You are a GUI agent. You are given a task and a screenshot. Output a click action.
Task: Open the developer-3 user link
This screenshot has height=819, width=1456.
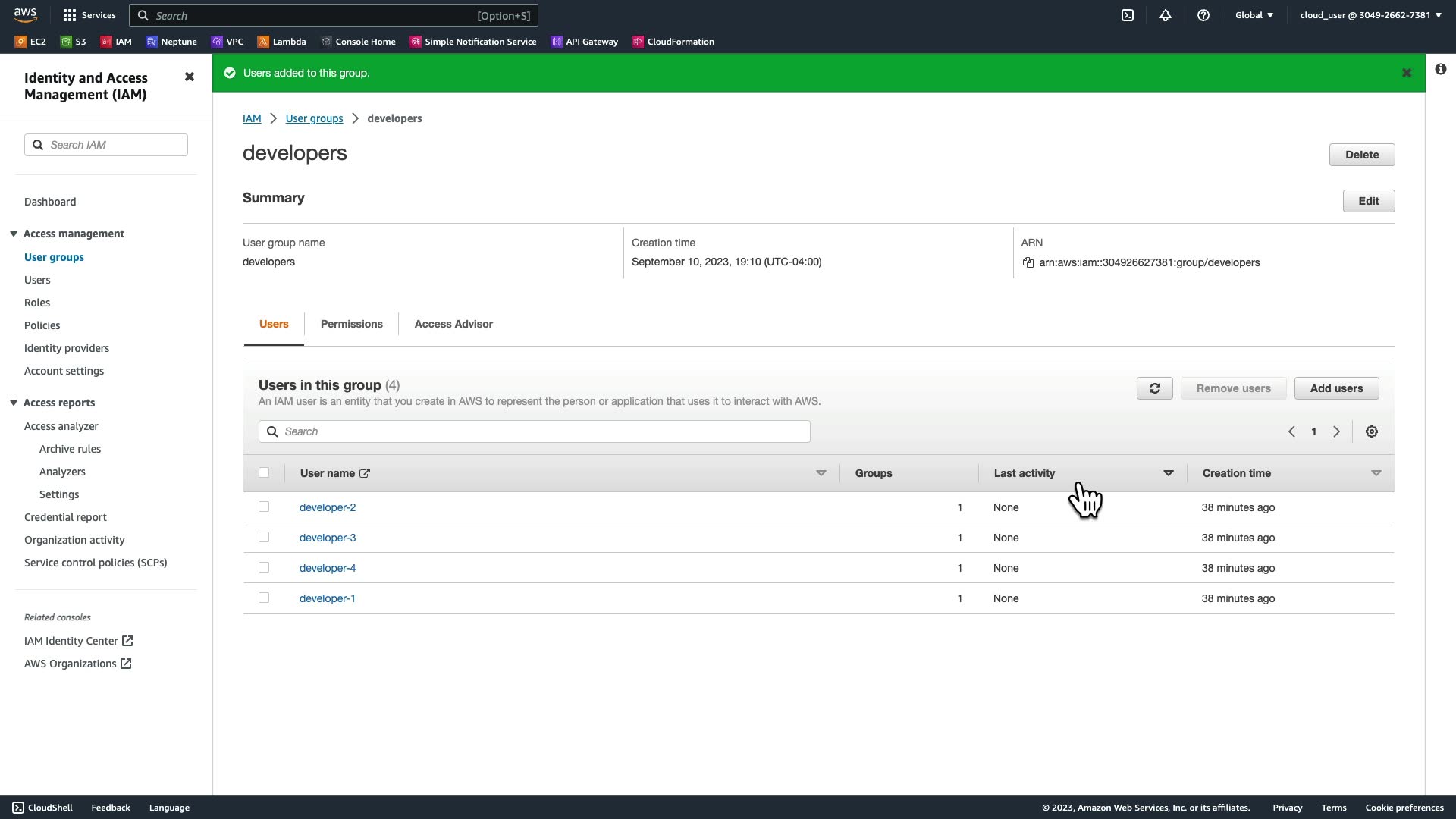tap(328, 538)
